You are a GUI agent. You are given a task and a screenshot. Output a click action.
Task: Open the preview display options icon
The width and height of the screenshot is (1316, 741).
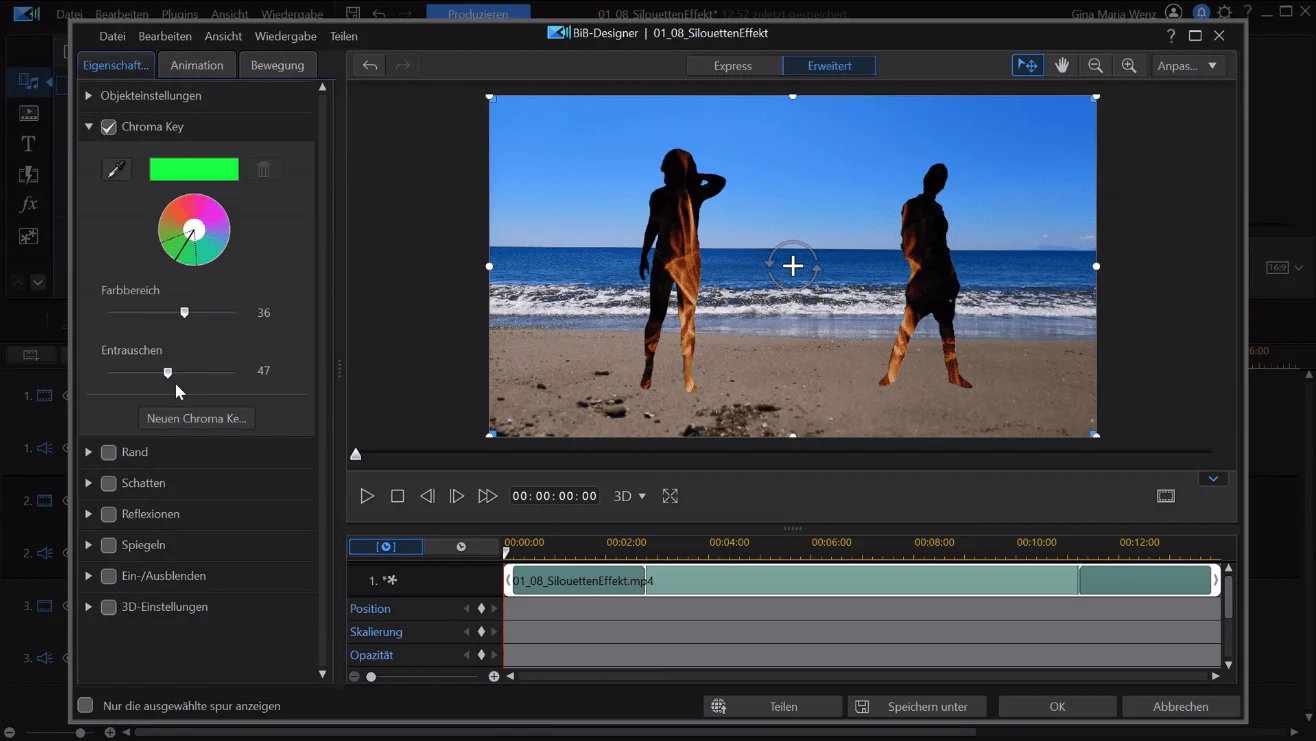click(x=1166, y=496)
